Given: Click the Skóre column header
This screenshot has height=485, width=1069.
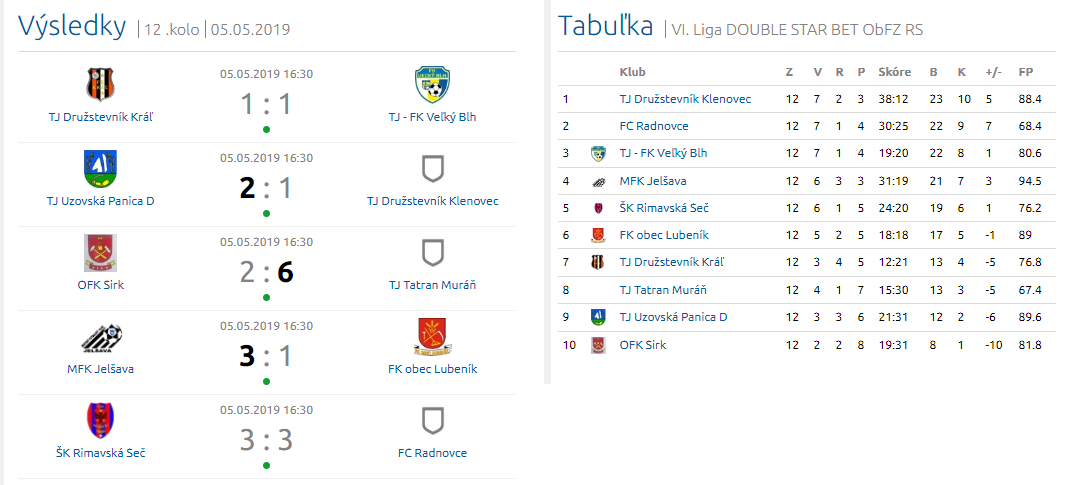Looking at the screenshot, I should click(x=894, y=72).
